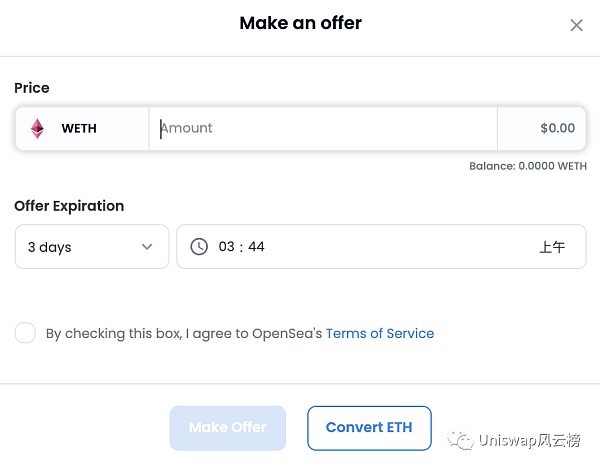Select the minute value 44
Viewport: 600px width, 468px height.
[x=256, y=247]
